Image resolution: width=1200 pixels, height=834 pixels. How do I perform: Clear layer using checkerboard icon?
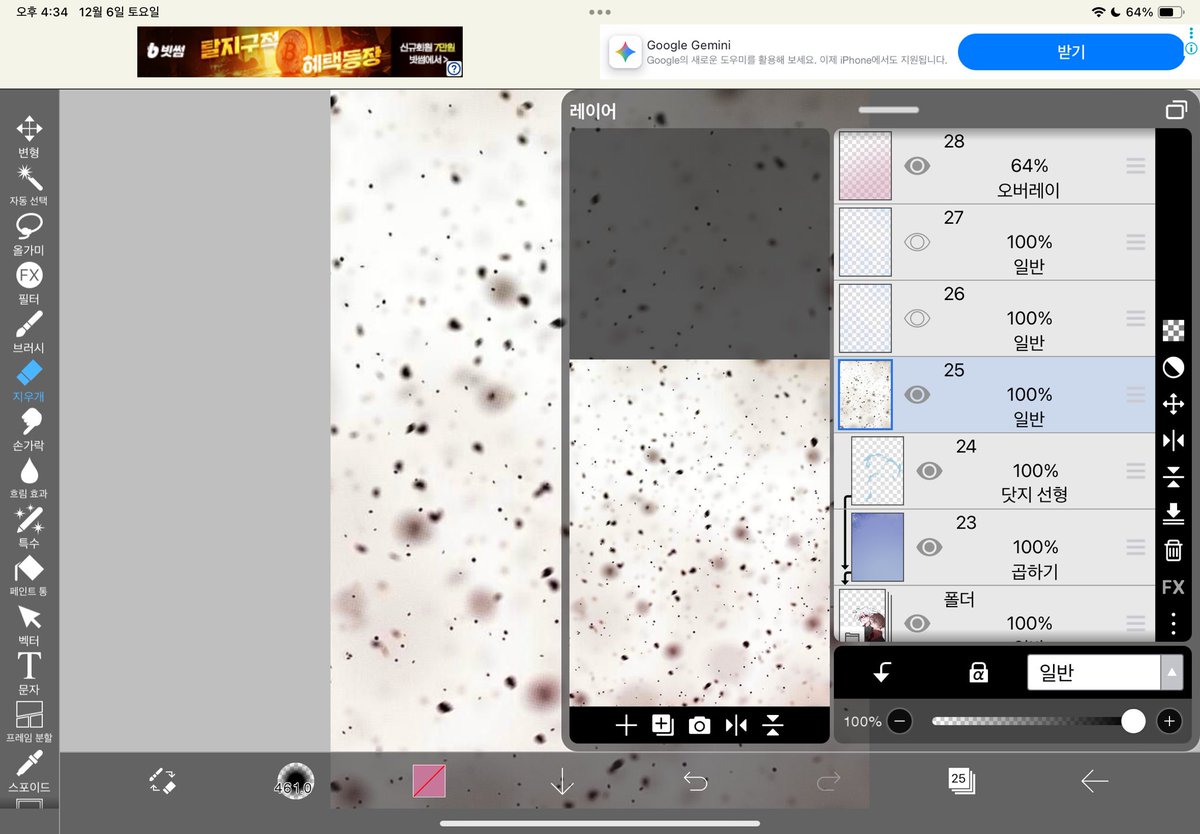click(1174, 331)
